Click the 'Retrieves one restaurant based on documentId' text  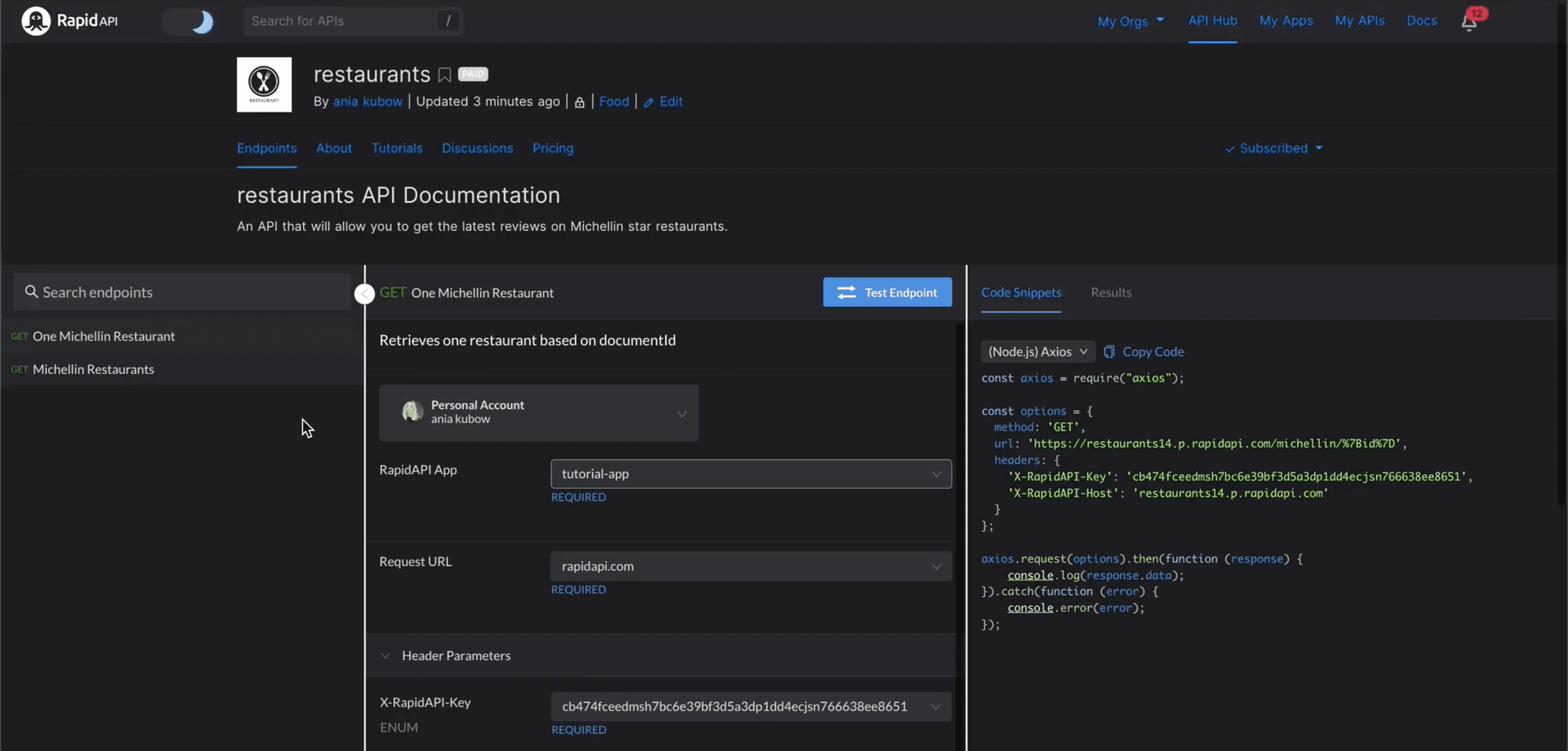point(527,340)
